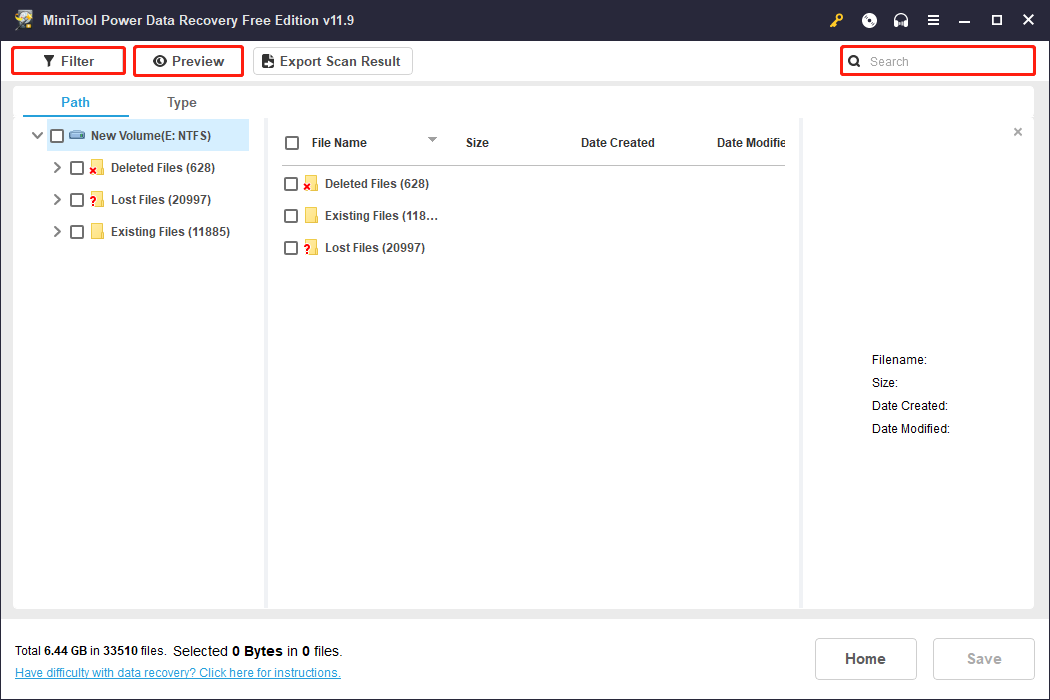Check Deleted Files (628) checkbox in file list
Image resolution: width=1050 pixels, height=700 pixels.
tap(291, 184)
